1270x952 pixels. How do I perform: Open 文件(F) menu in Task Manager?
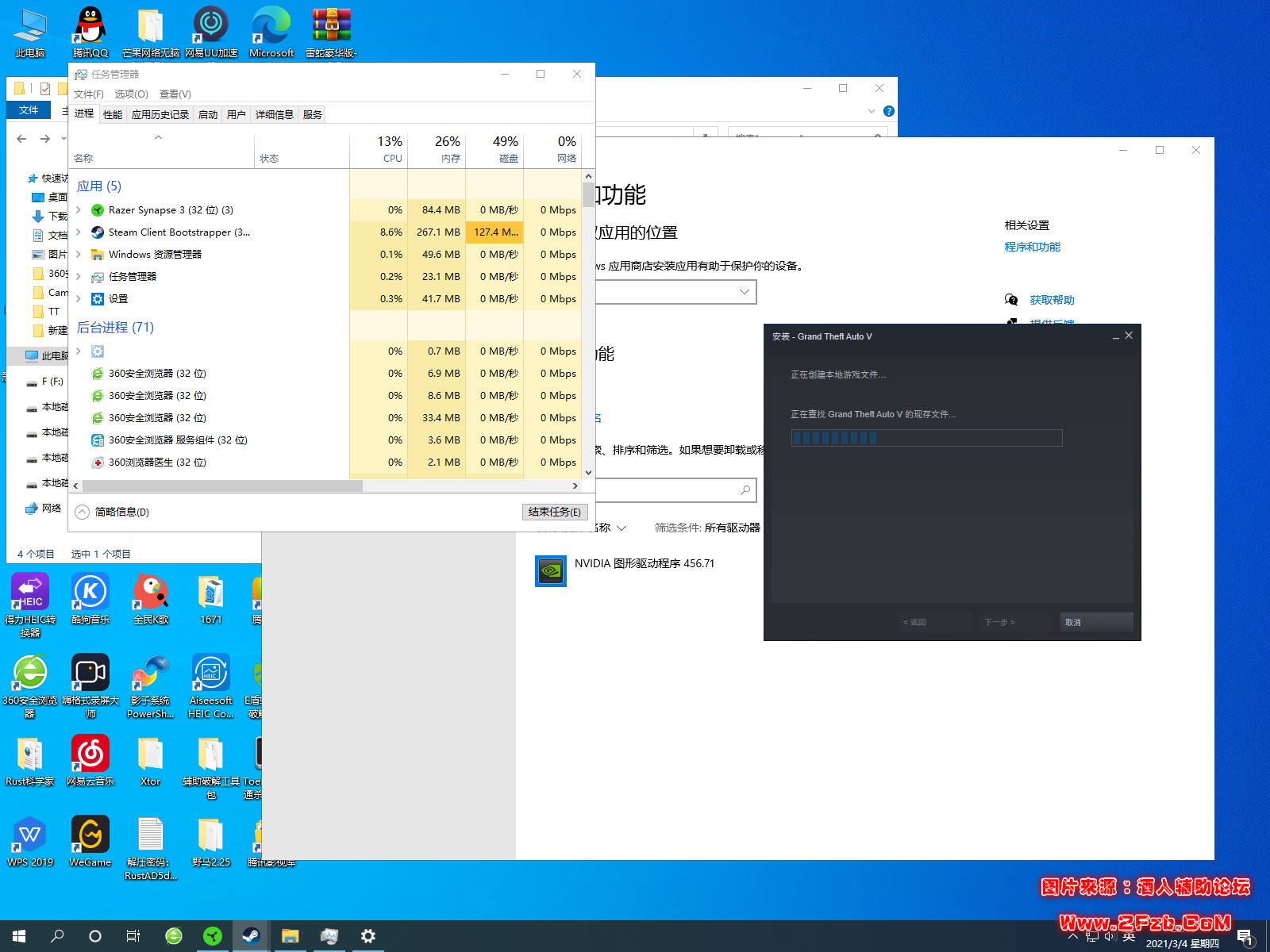tap(89, 94)
